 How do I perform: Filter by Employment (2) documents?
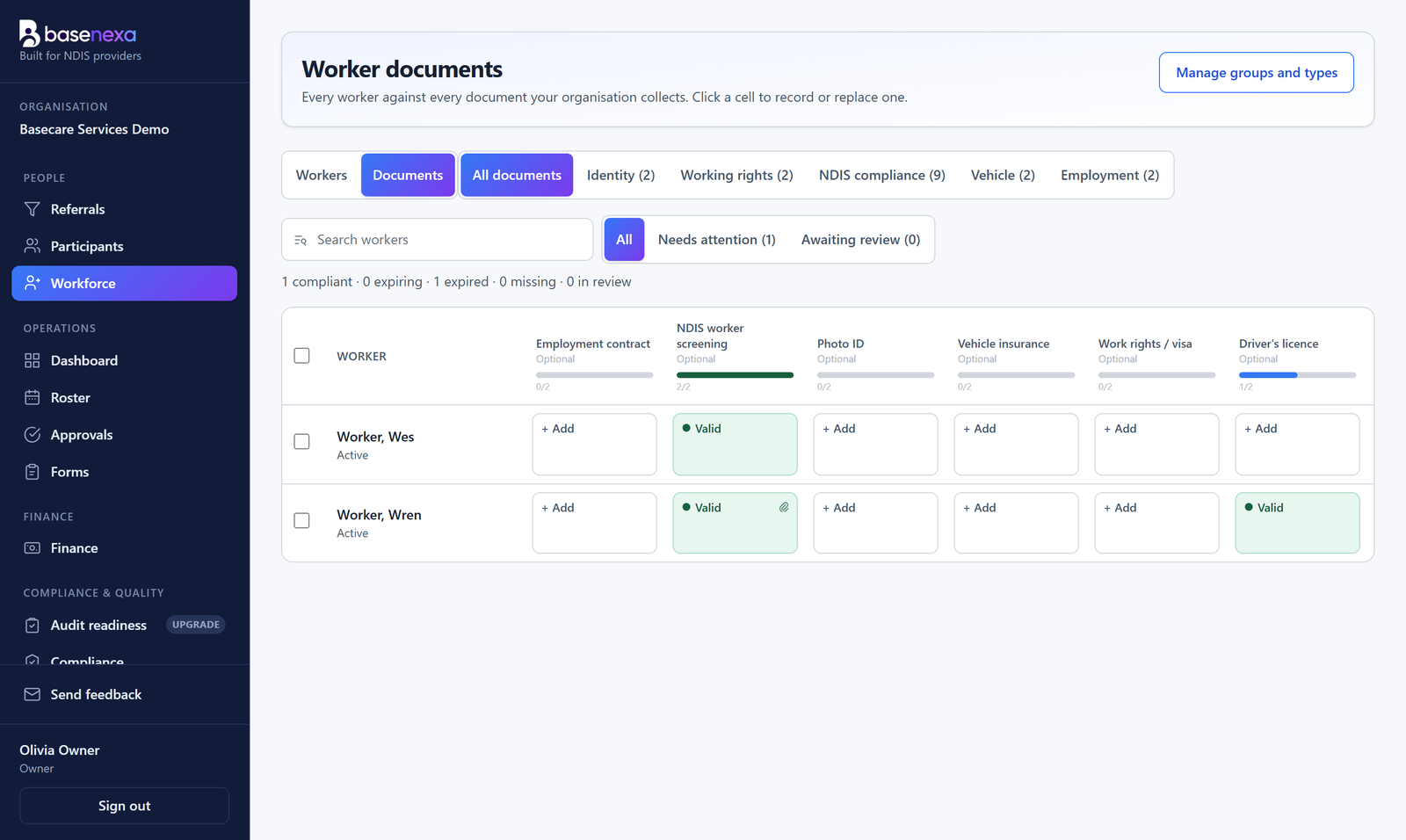1110,175
